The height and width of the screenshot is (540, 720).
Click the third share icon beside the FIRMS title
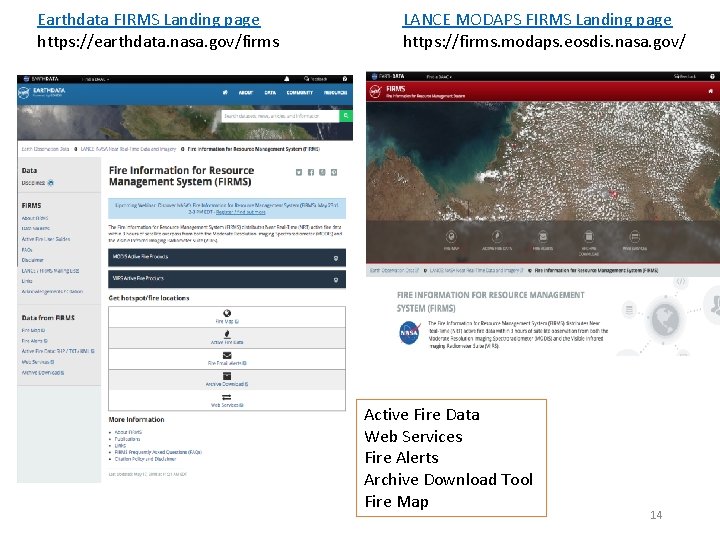[x=322, y=172]
